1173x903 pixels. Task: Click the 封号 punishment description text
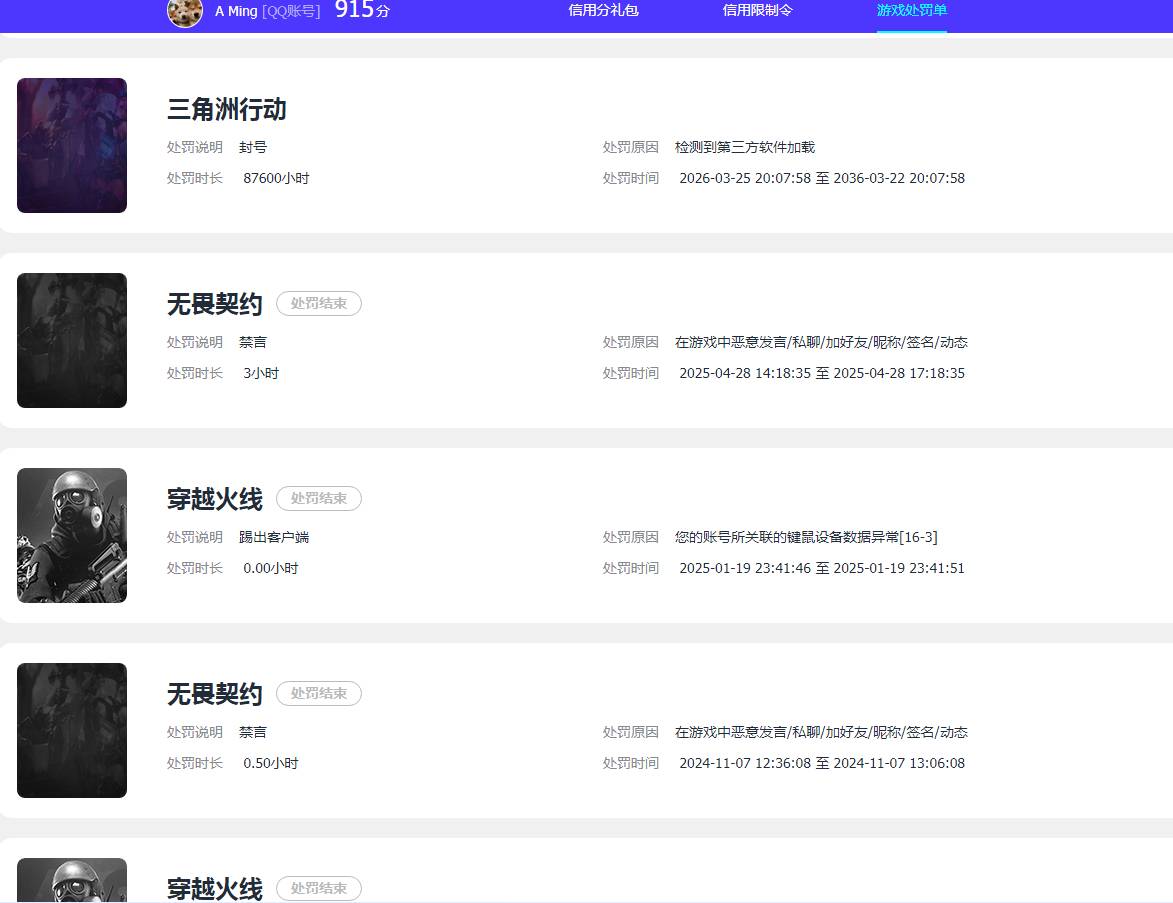click(253, 147)
